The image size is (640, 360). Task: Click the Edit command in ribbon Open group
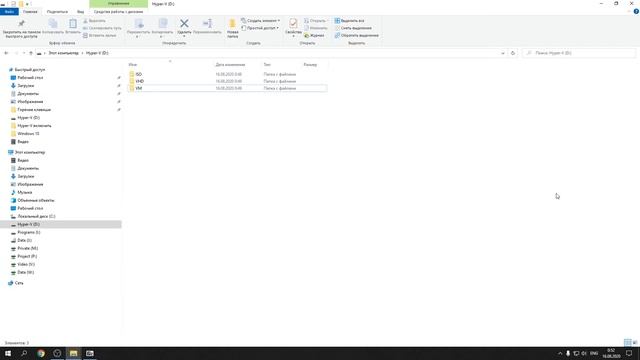pos(316,28)
